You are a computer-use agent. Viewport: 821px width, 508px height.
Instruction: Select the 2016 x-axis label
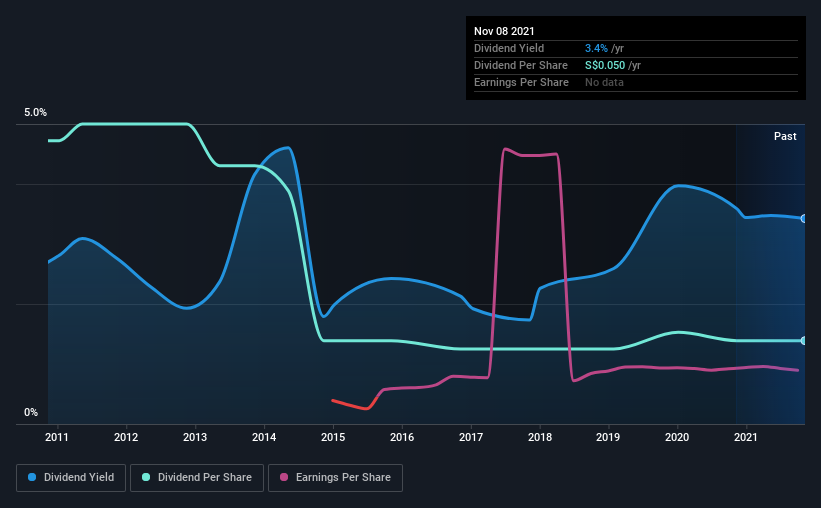point(402,437)
